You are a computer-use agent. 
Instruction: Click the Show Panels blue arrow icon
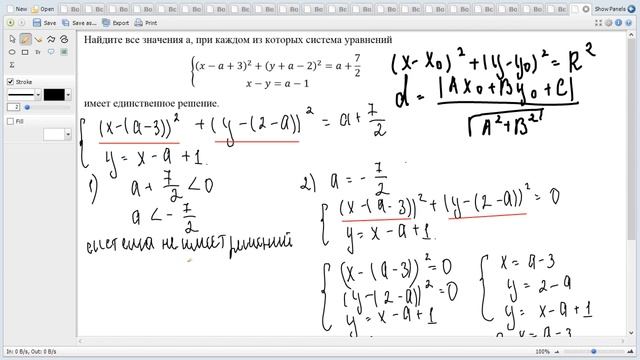tap(631, 9)
